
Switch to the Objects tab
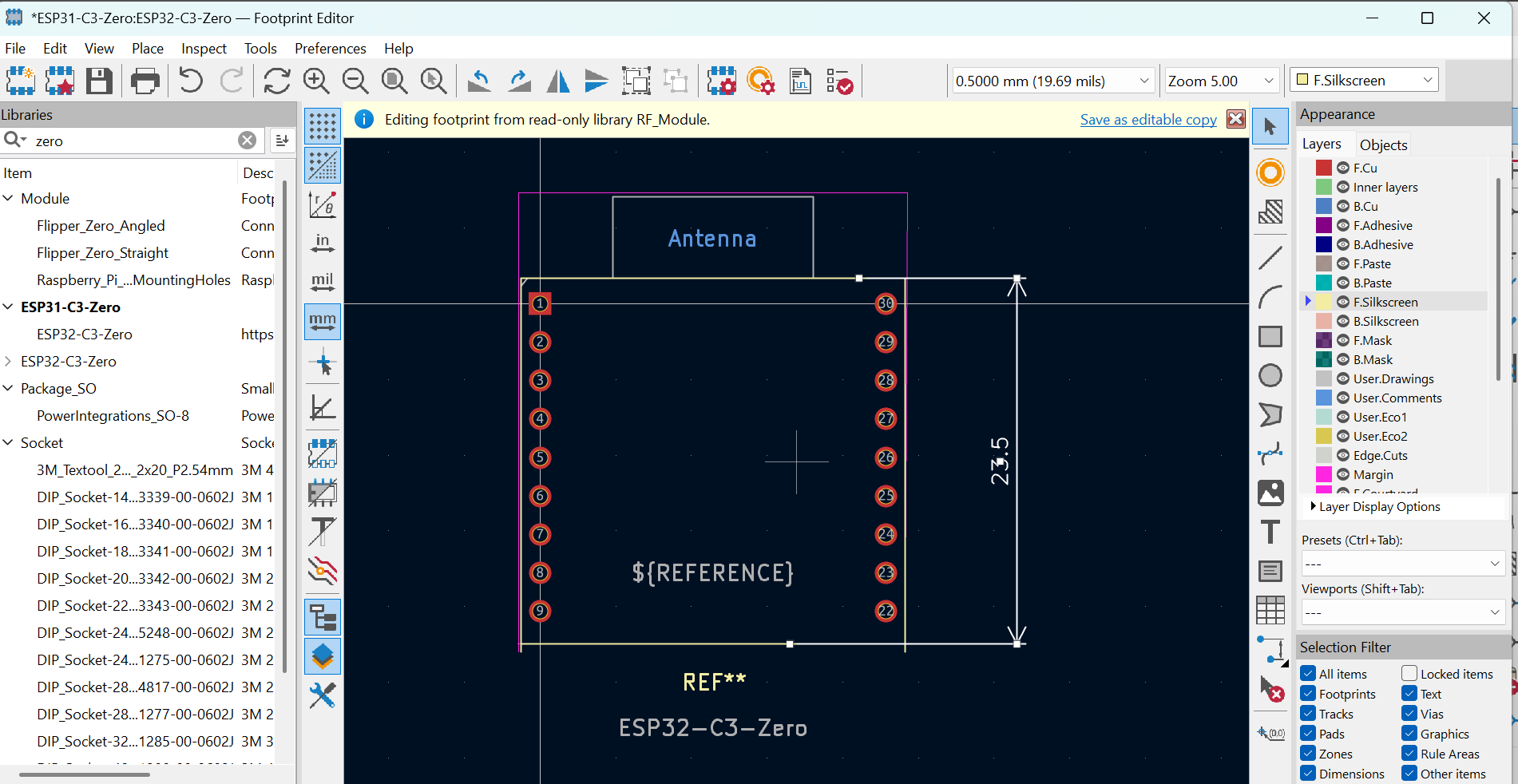(1383, 145)
